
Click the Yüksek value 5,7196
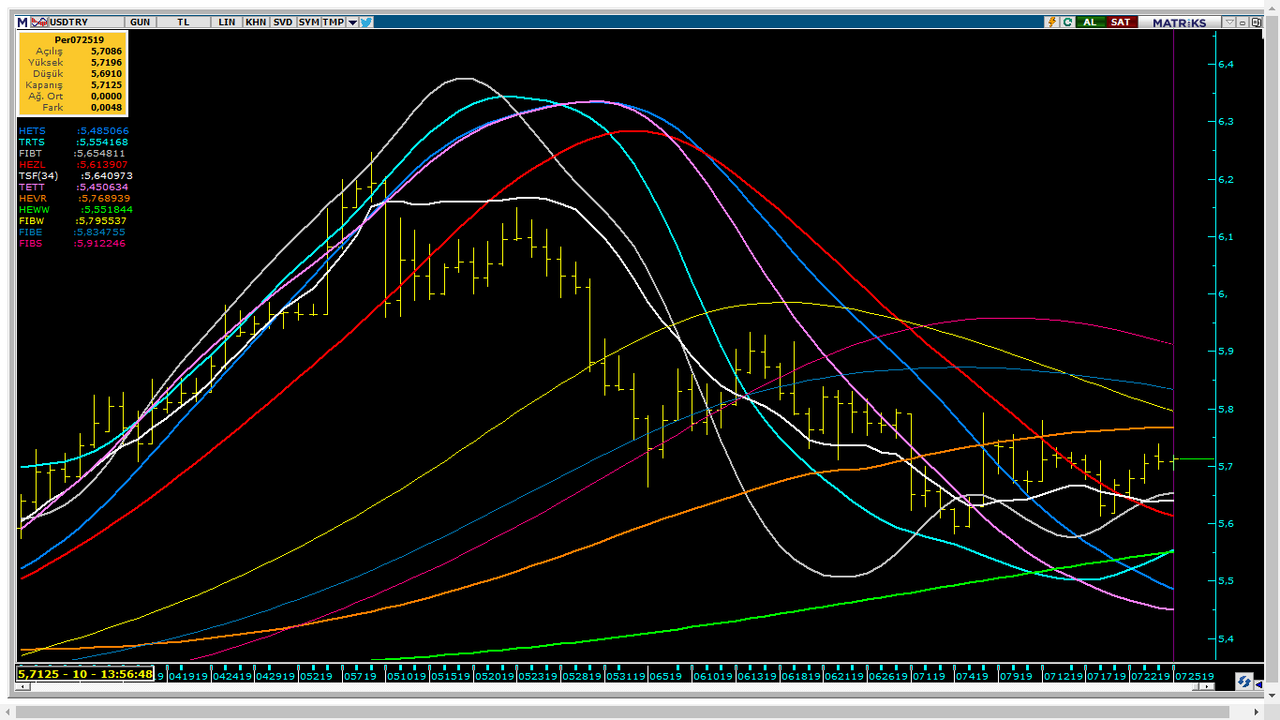tap(106, 62)
